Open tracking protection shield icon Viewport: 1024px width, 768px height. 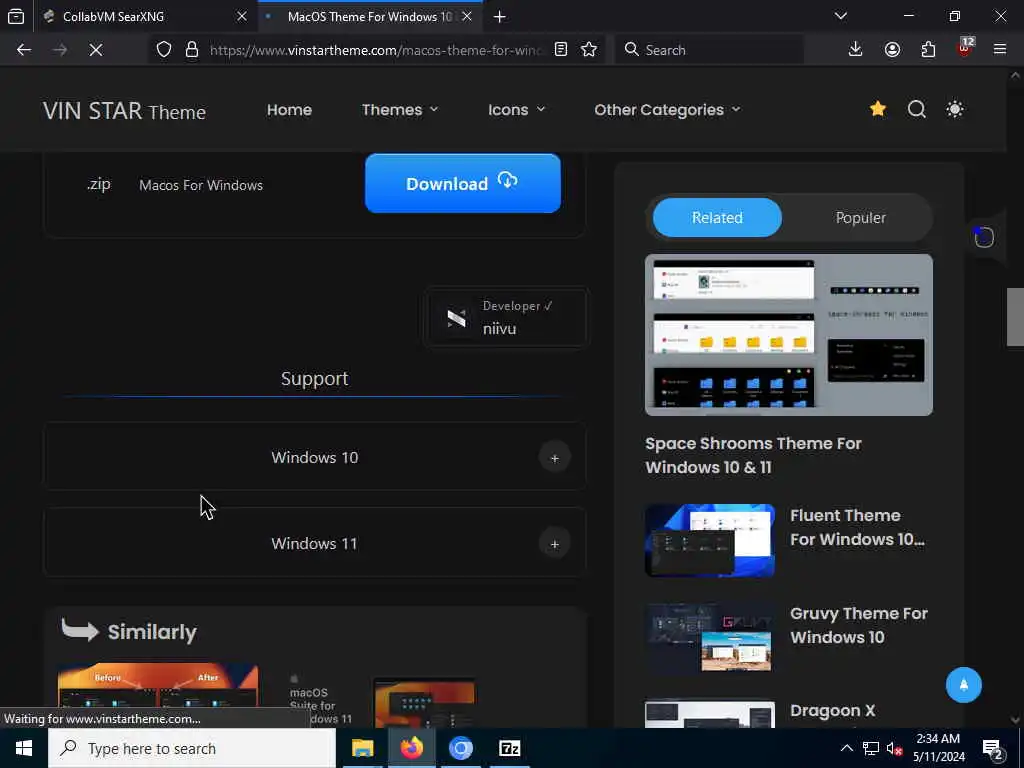click(x=164, y=50)
